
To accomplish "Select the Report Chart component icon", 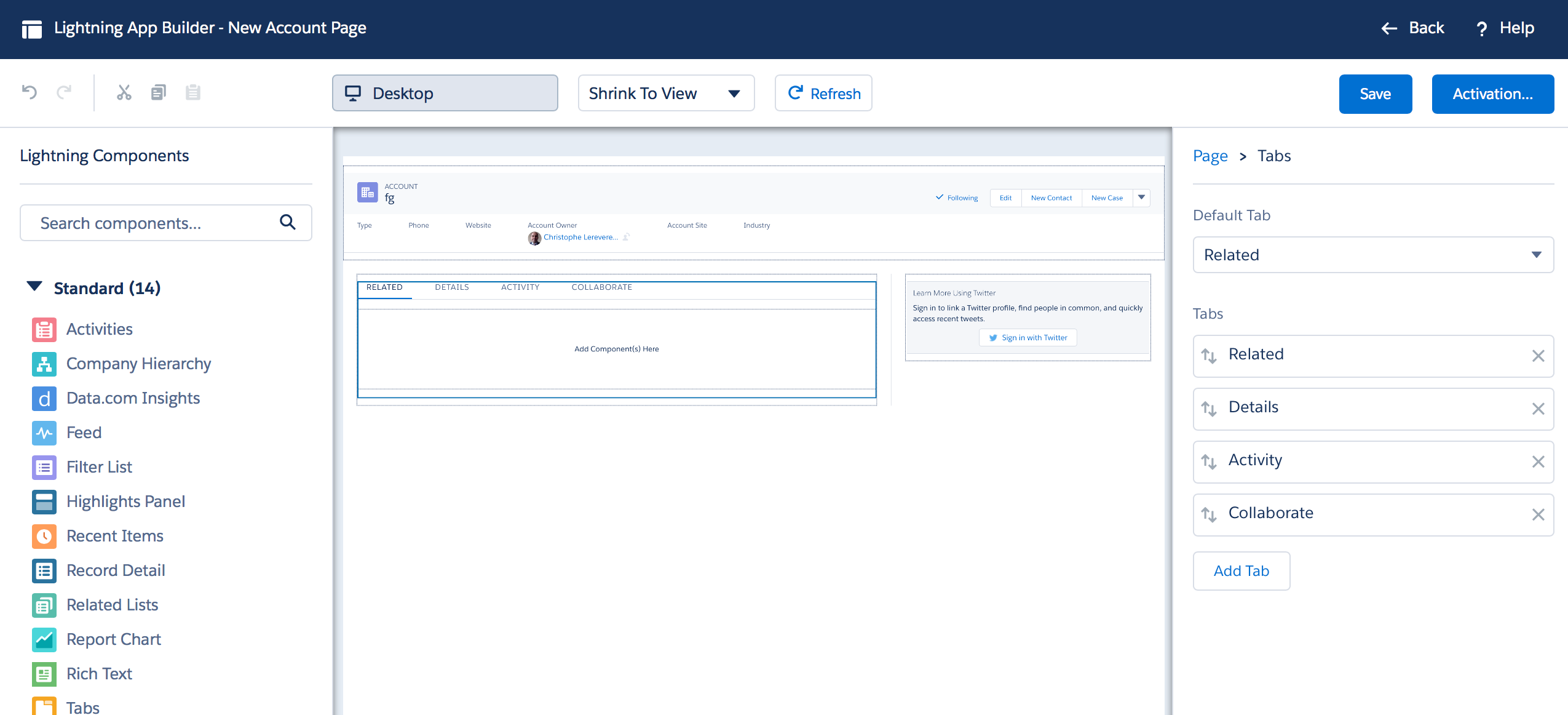I will tap(44, 639).
